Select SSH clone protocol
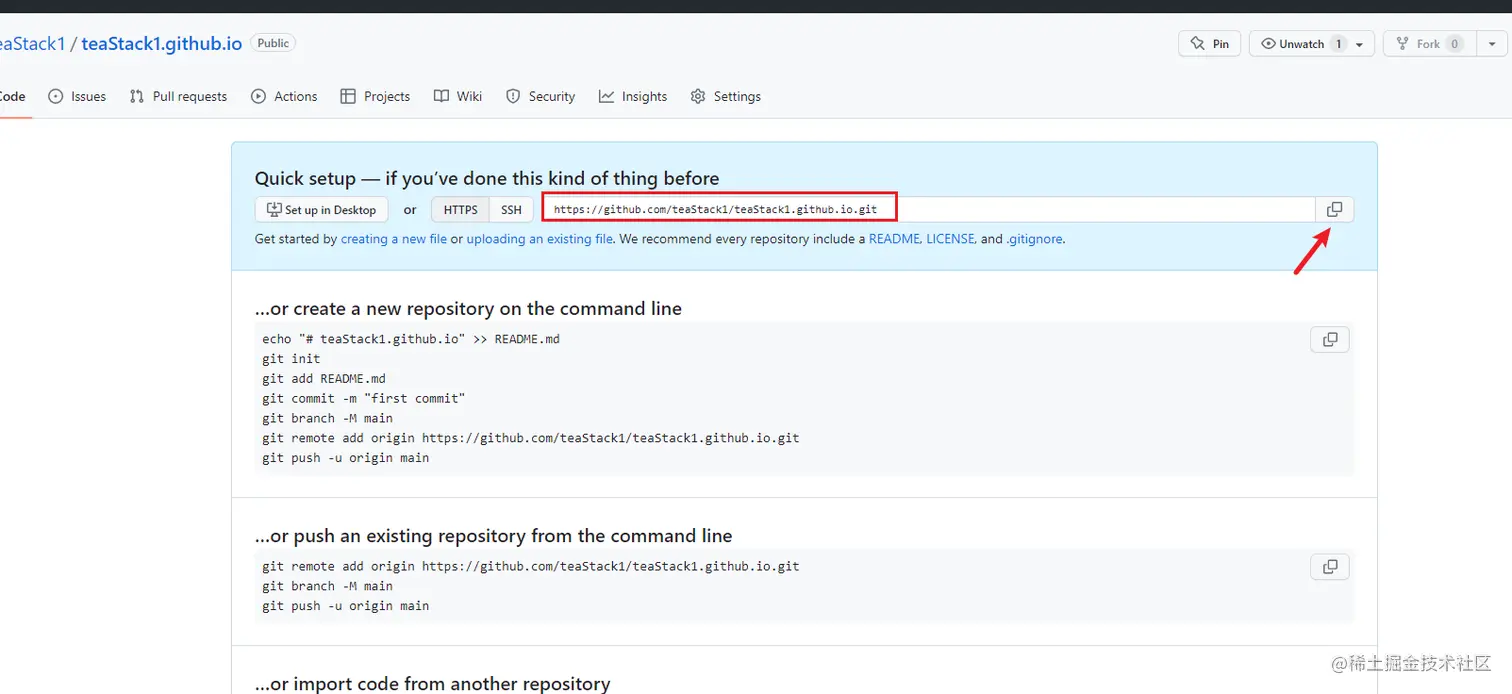The image size is (1512, 694). [x=511, y=210]
